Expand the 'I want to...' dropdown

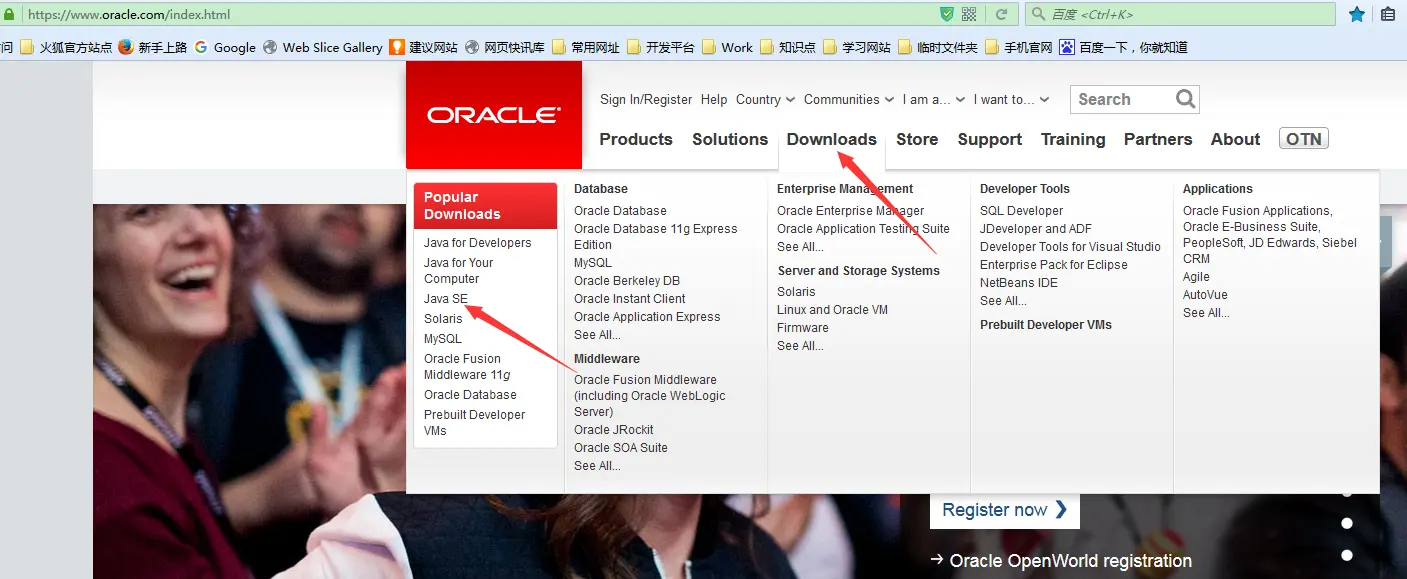tap(1012, 99)
